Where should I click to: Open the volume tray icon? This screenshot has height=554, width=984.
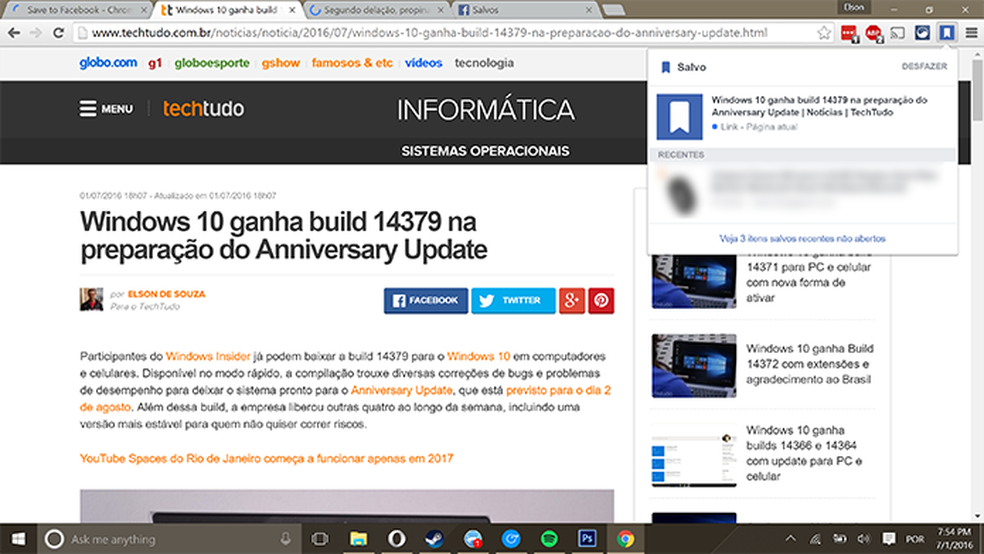[864, 539]
